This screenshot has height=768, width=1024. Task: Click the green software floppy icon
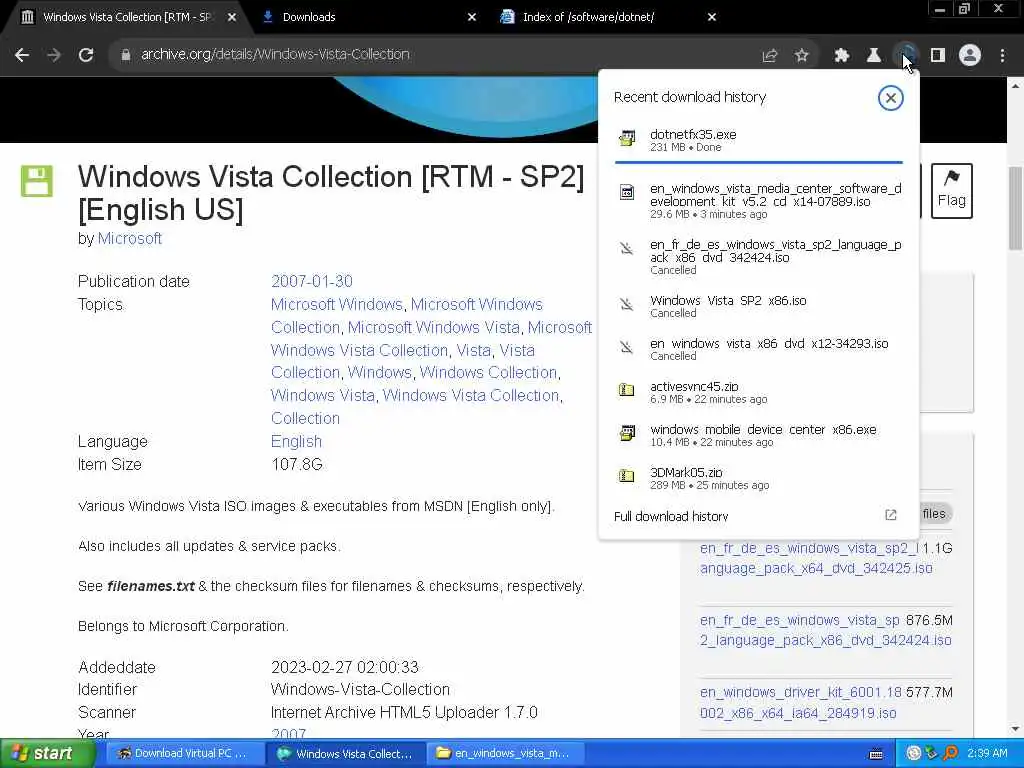[x=37, y=181]
